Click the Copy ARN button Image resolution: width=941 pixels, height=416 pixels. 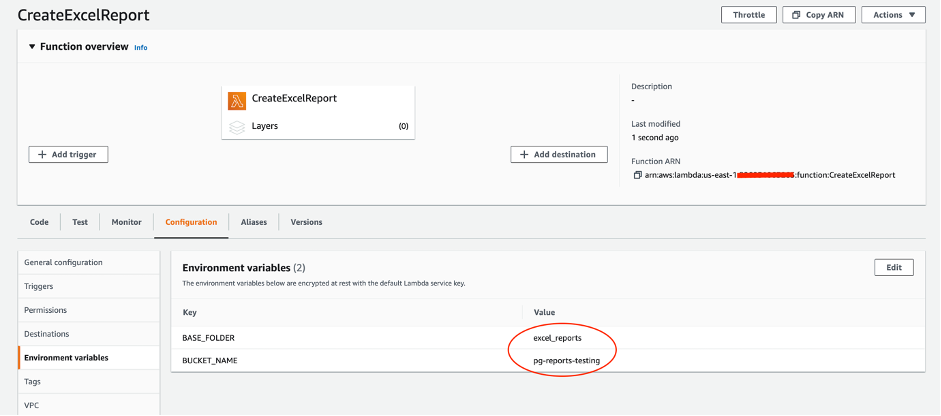coord(819,15)
